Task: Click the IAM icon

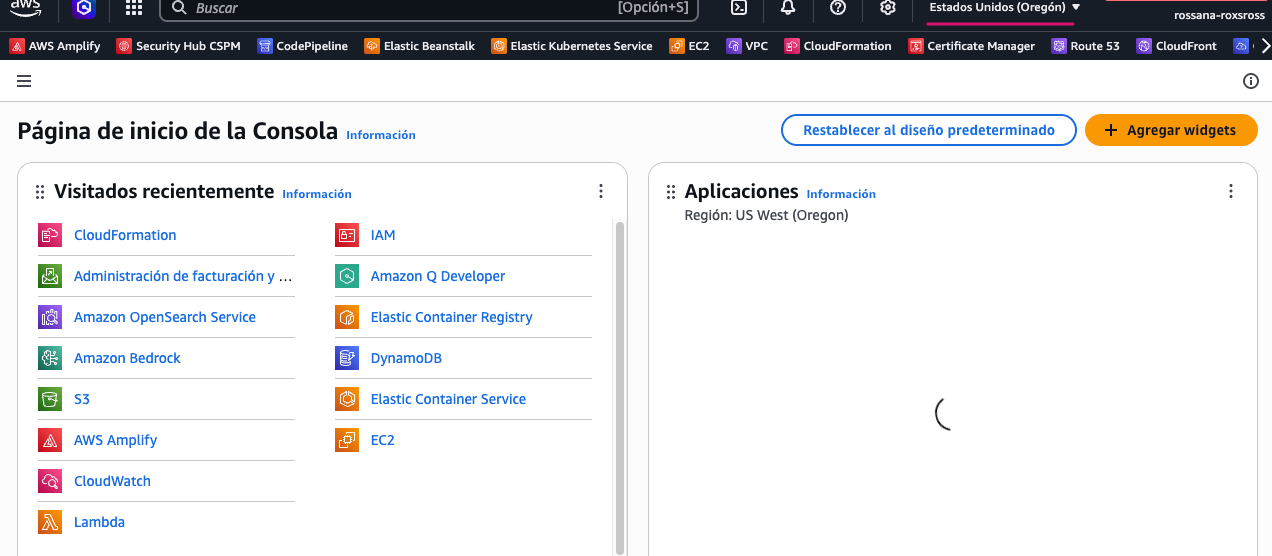Action: 347,235
